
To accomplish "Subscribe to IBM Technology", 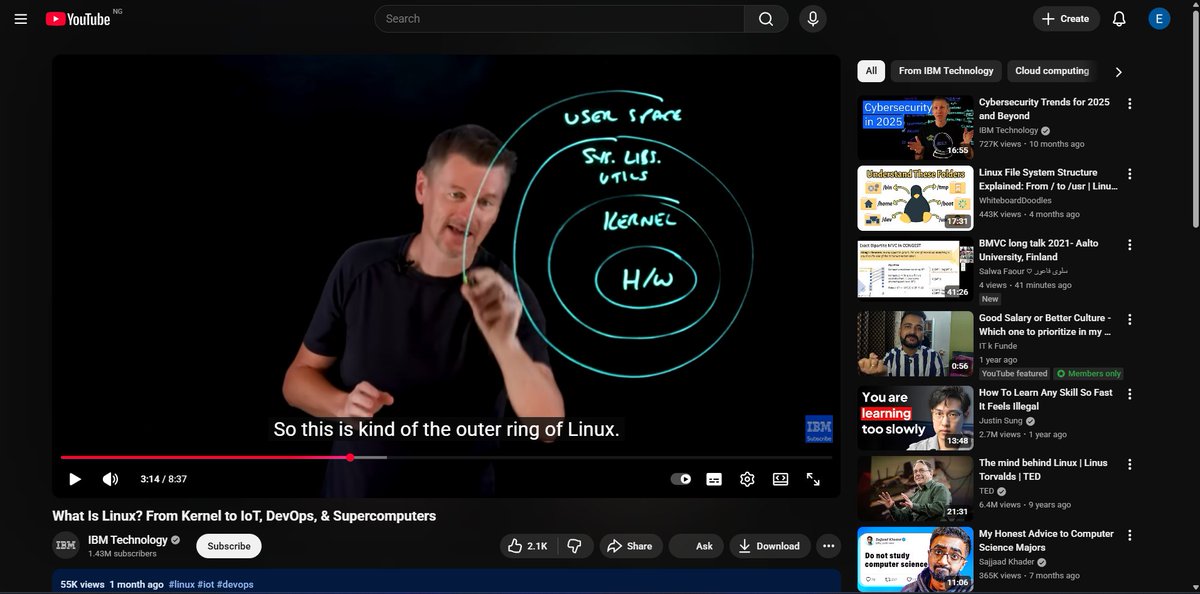I will tap(228, 546).
